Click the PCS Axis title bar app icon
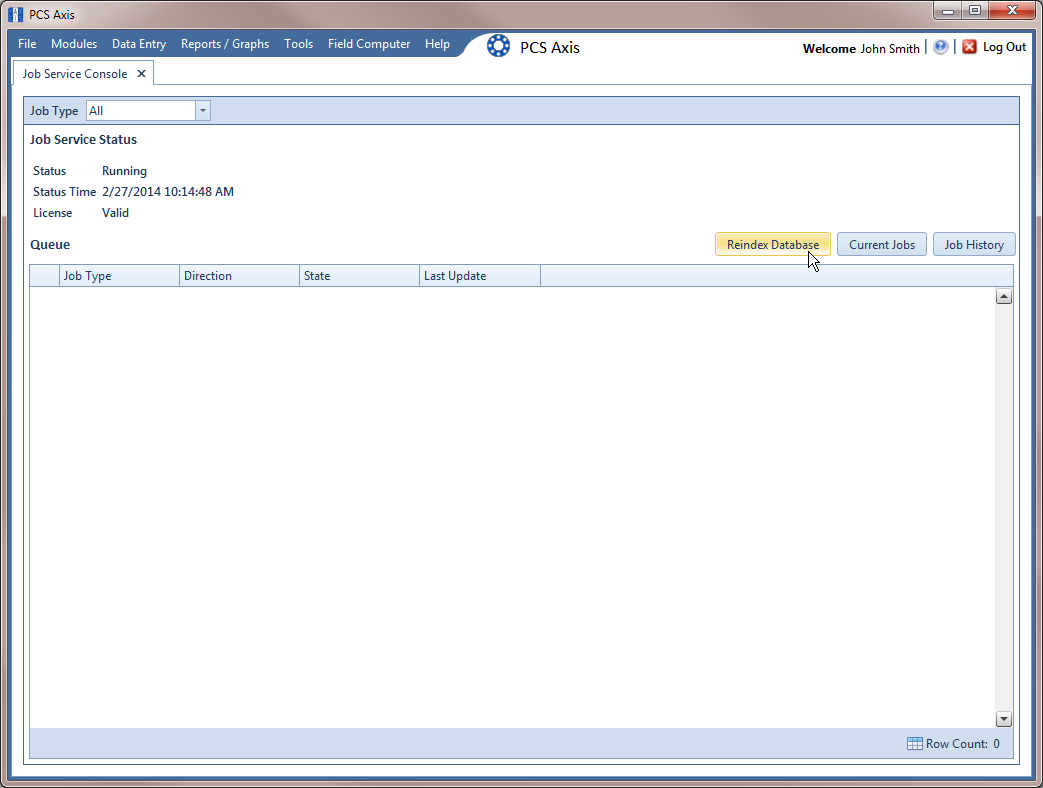Viewport: 1043px width, 788px height. [15, 14]
